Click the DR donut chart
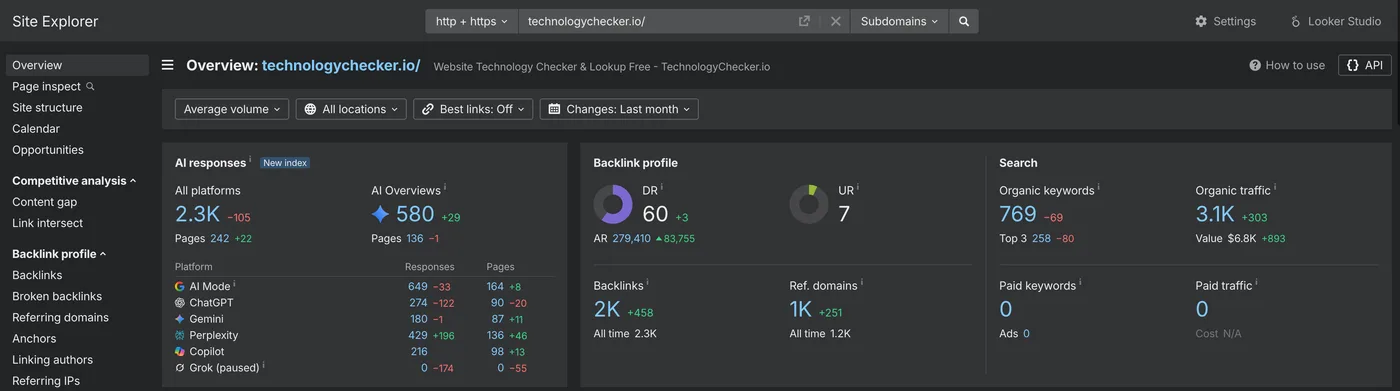1400x391 pixels. point(613,204)
